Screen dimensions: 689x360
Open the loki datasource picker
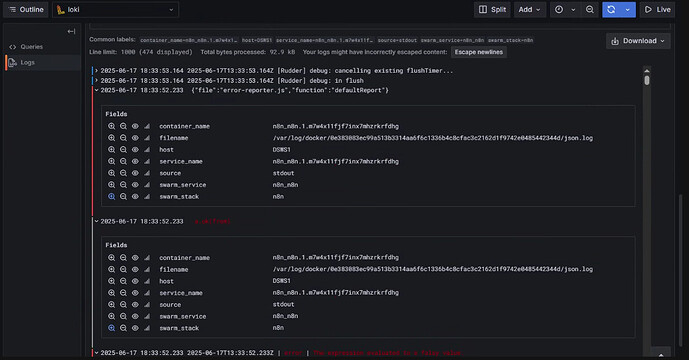point(116,10)
